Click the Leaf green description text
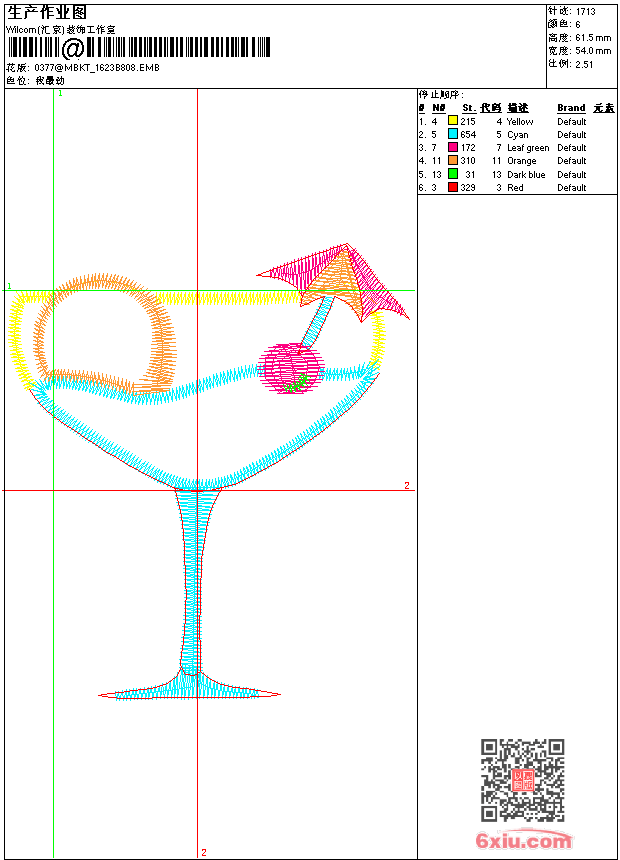The image size is (620, 860). (x=528, y=148)
